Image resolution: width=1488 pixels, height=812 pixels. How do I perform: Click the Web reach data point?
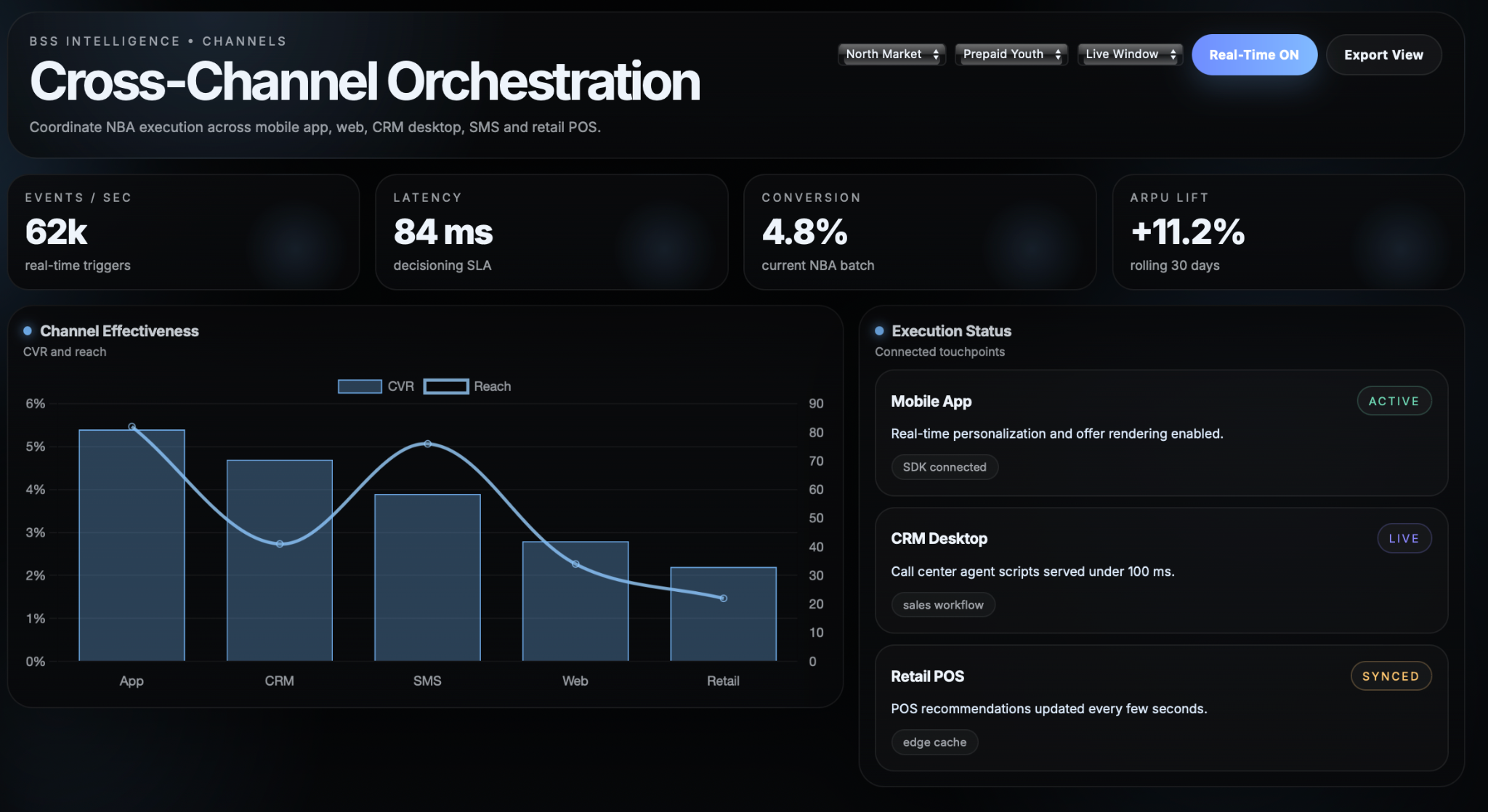tap(575, 564)
